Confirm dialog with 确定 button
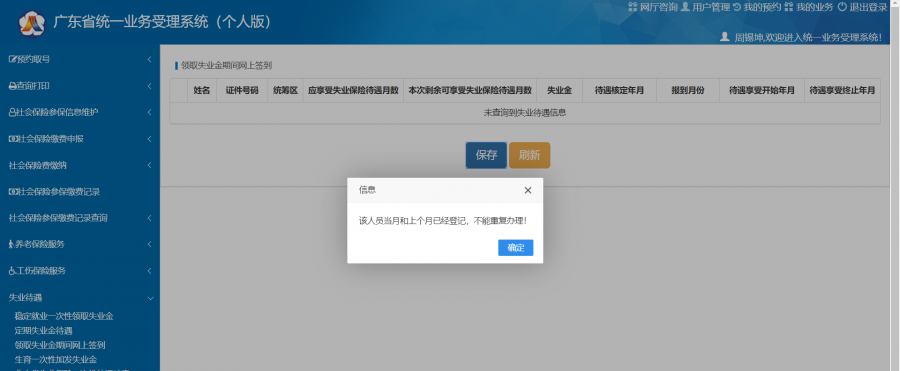900x371 pixels. 515,248
